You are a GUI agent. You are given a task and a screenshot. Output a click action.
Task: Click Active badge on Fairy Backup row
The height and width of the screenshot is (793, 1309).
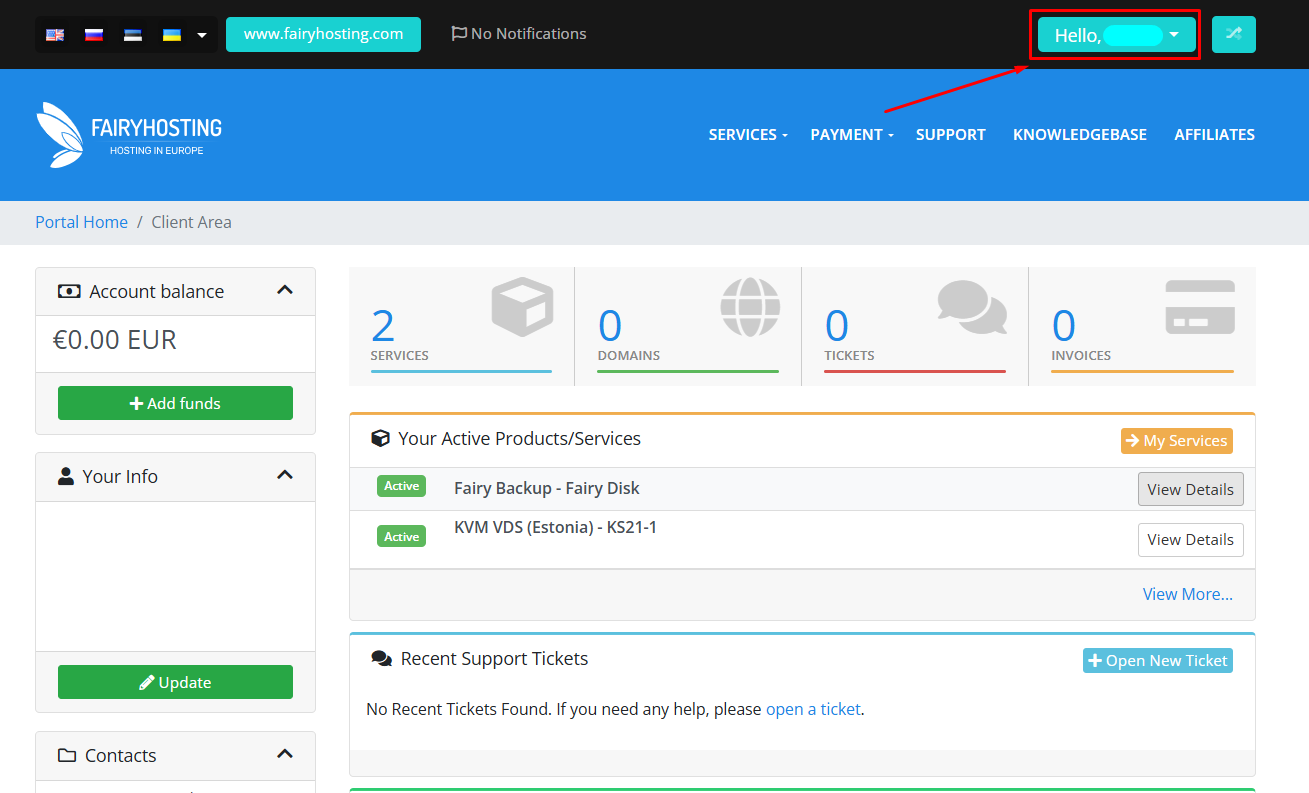click(x=401, y=486)
